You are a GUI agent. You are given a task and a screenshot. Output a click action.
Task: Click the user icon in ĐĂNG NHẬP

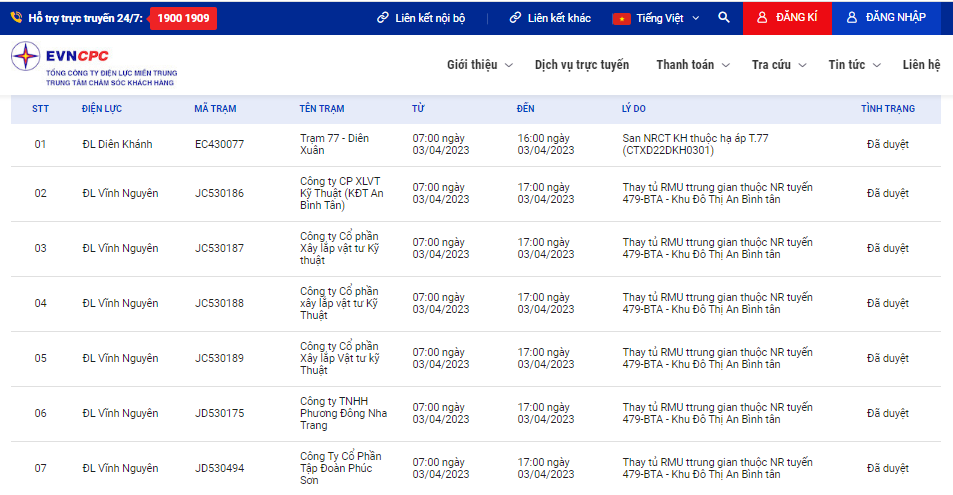852,18
